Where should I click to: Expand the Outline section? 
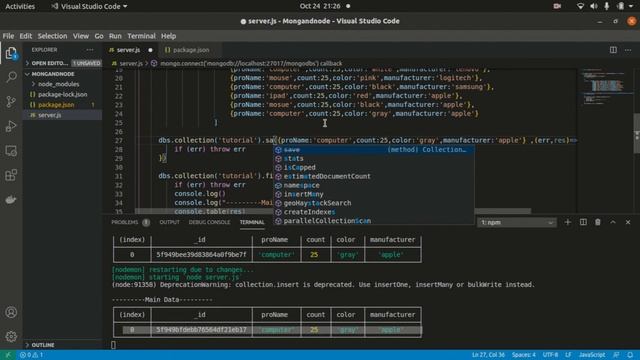pos(42,345)
